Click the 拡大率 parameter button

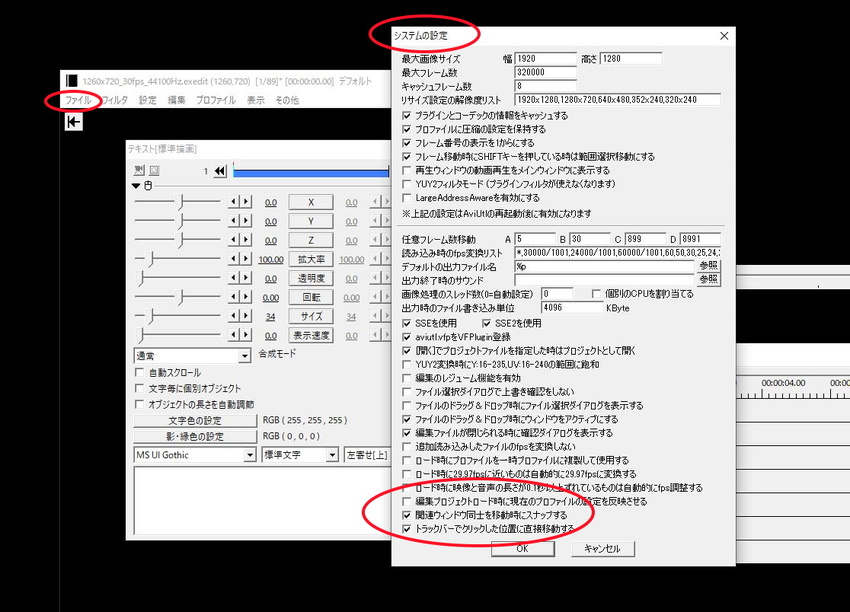pyautogui.click(x=311, y=259)
